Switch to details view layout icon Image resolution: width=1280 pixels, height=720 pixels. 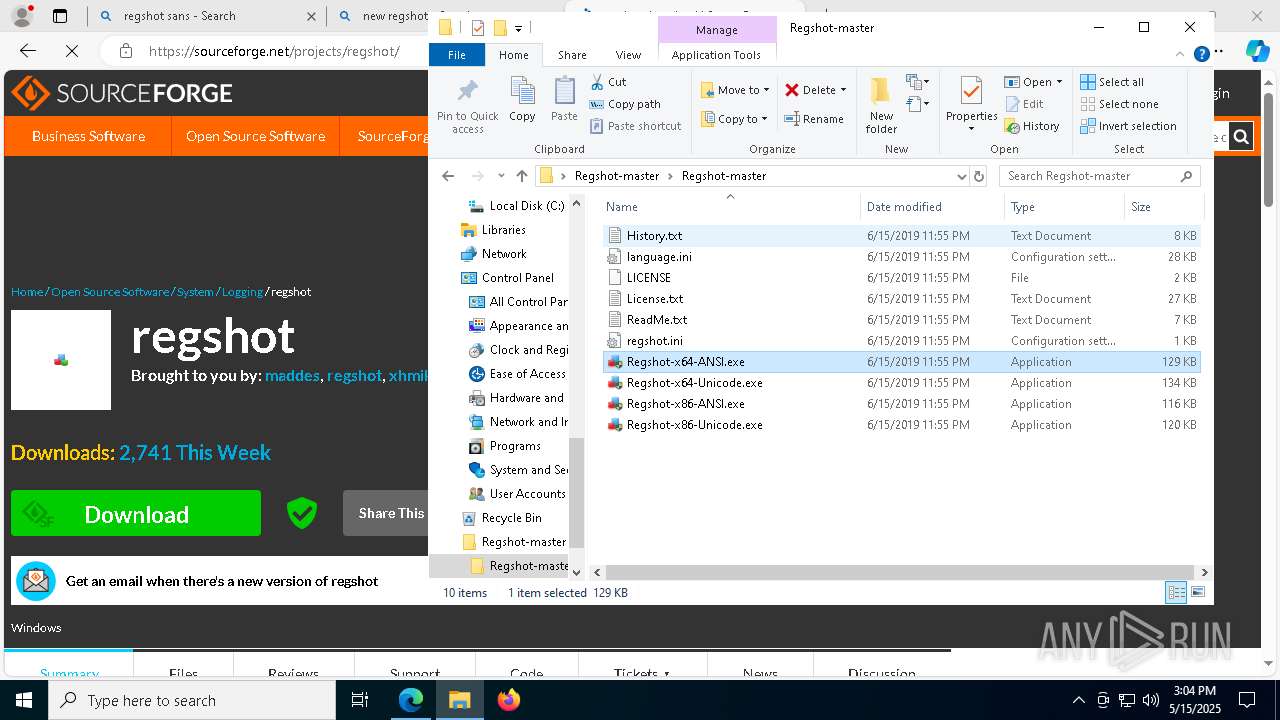click(1176, 593)
